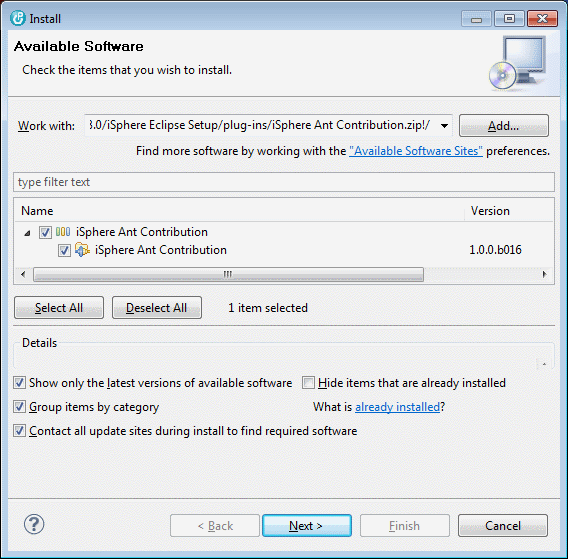Open the Available Software Sites link
Viewport: 568px width, 559px height.
click(415, 151)
